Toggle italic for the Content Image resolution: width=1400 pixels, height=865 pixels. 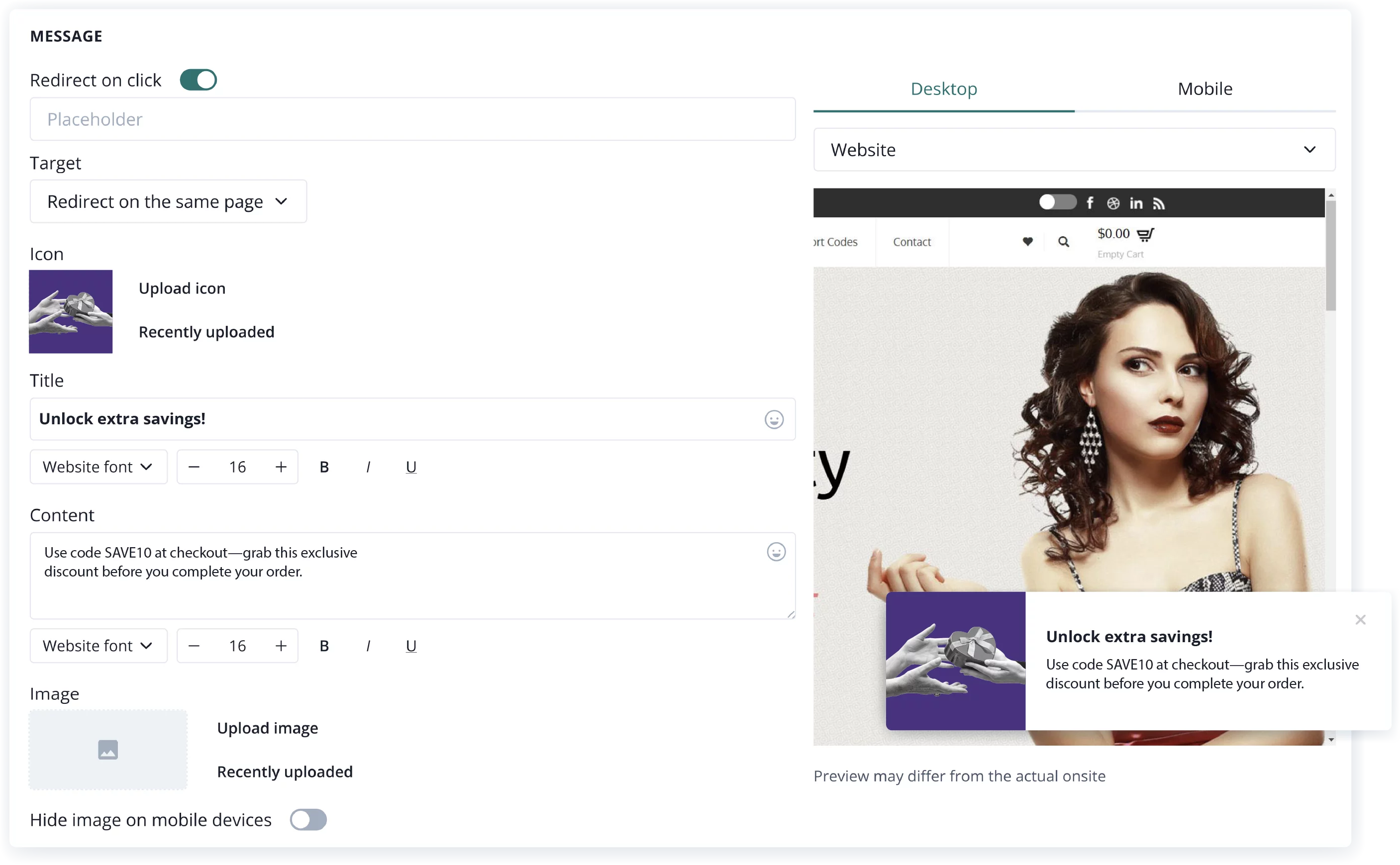click(368, 646)
